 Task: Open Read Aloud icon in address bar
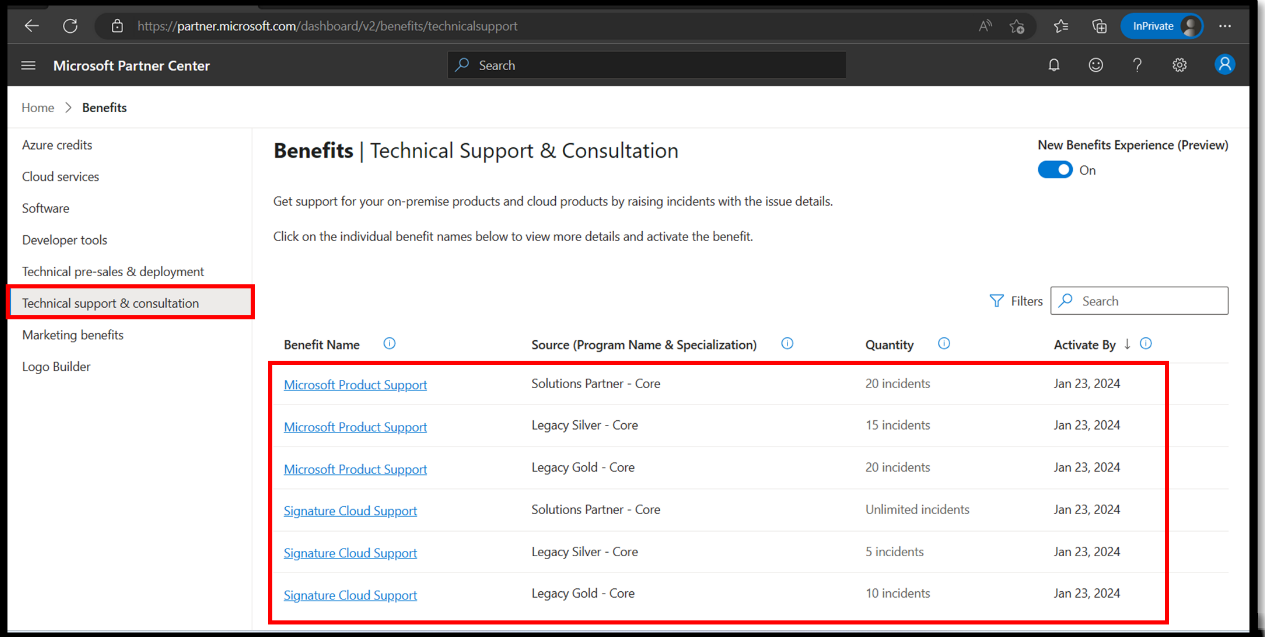click(x=985, y=26)
